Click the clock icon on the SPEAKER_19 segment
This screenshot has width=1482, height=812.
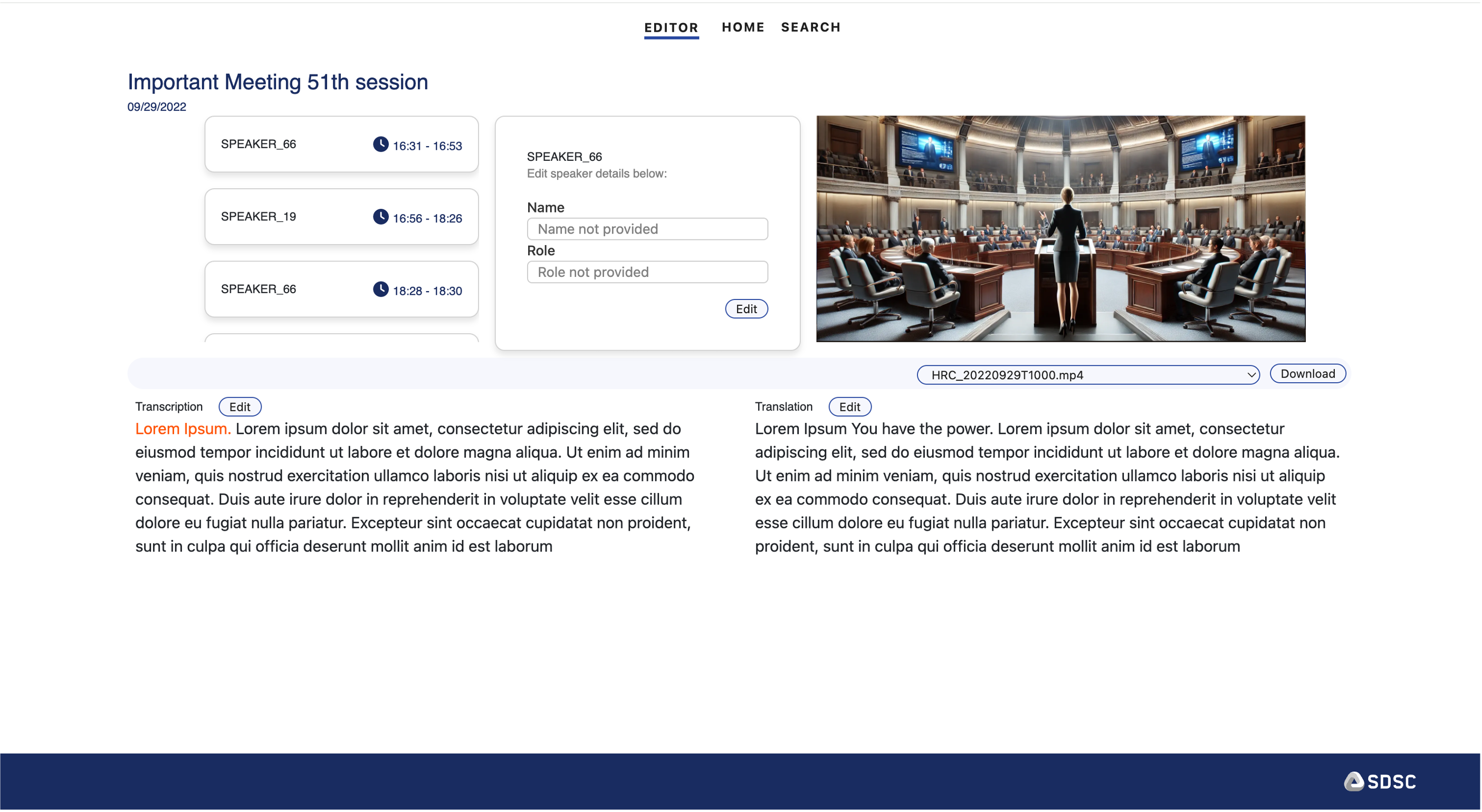pyautogui.click(x=381, y=217)
